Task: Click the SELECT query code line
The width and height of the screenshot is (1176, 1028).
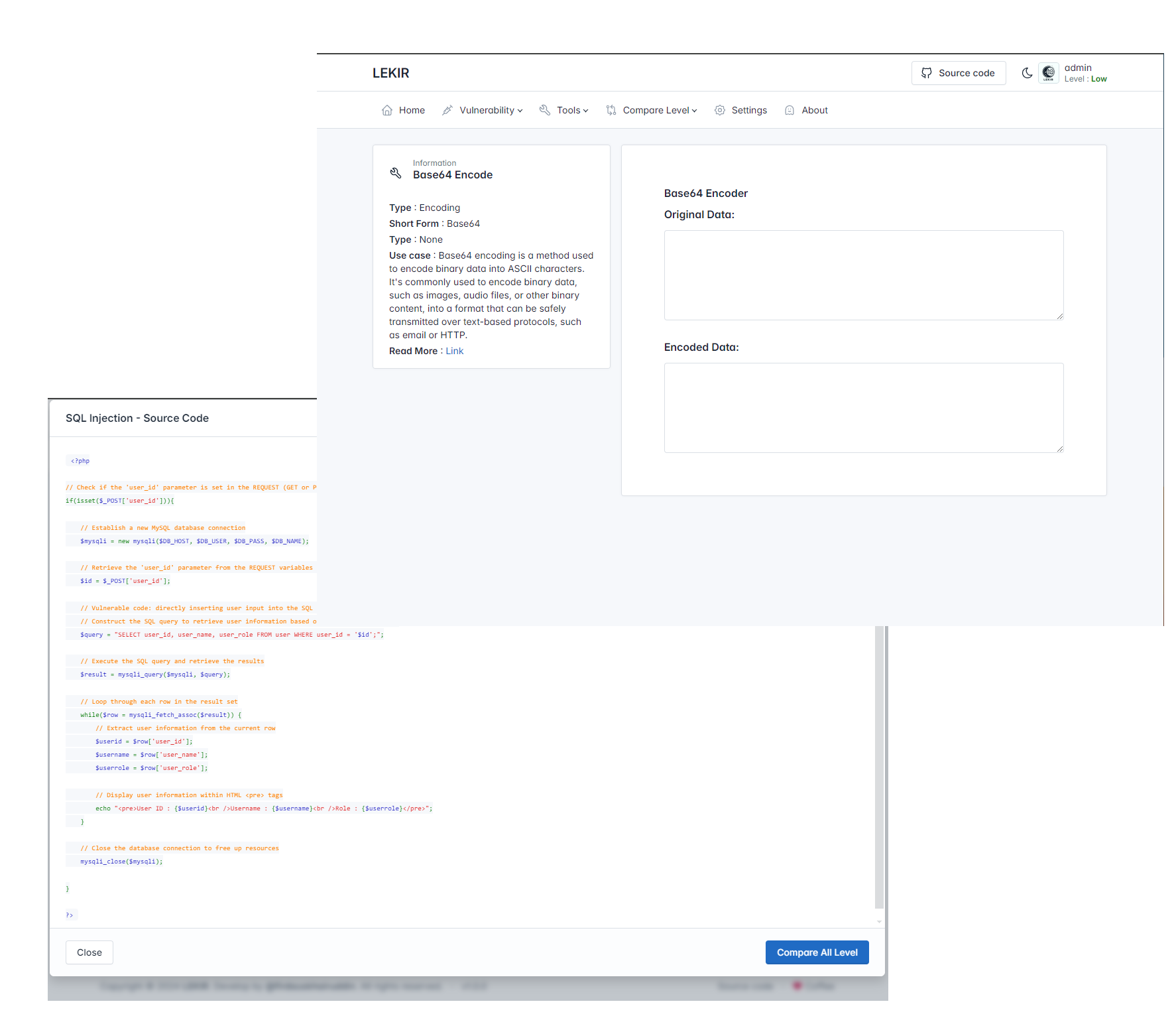Action: 232,635
